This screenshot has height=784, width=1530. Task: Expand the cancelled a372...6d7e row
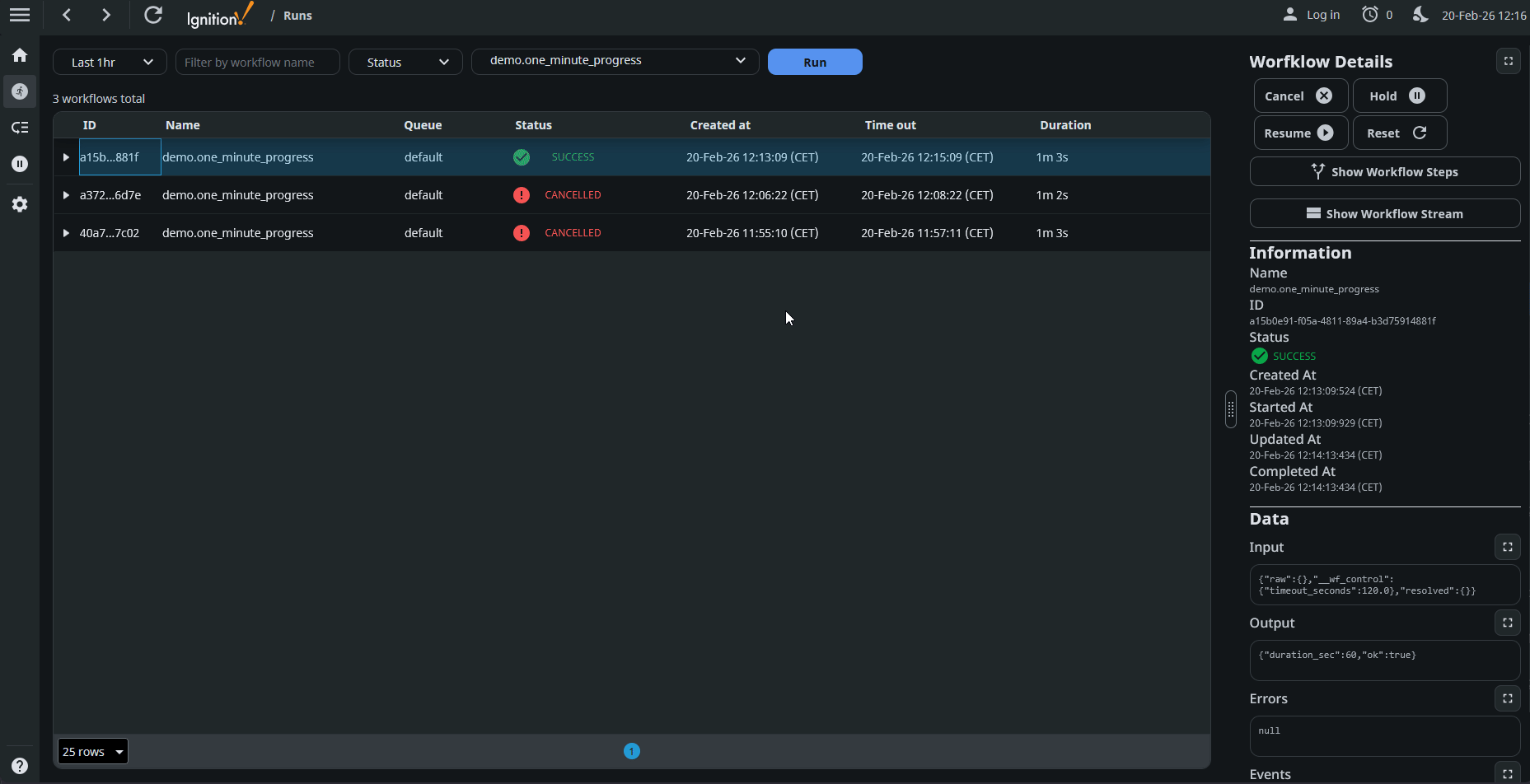coord(66,195)
